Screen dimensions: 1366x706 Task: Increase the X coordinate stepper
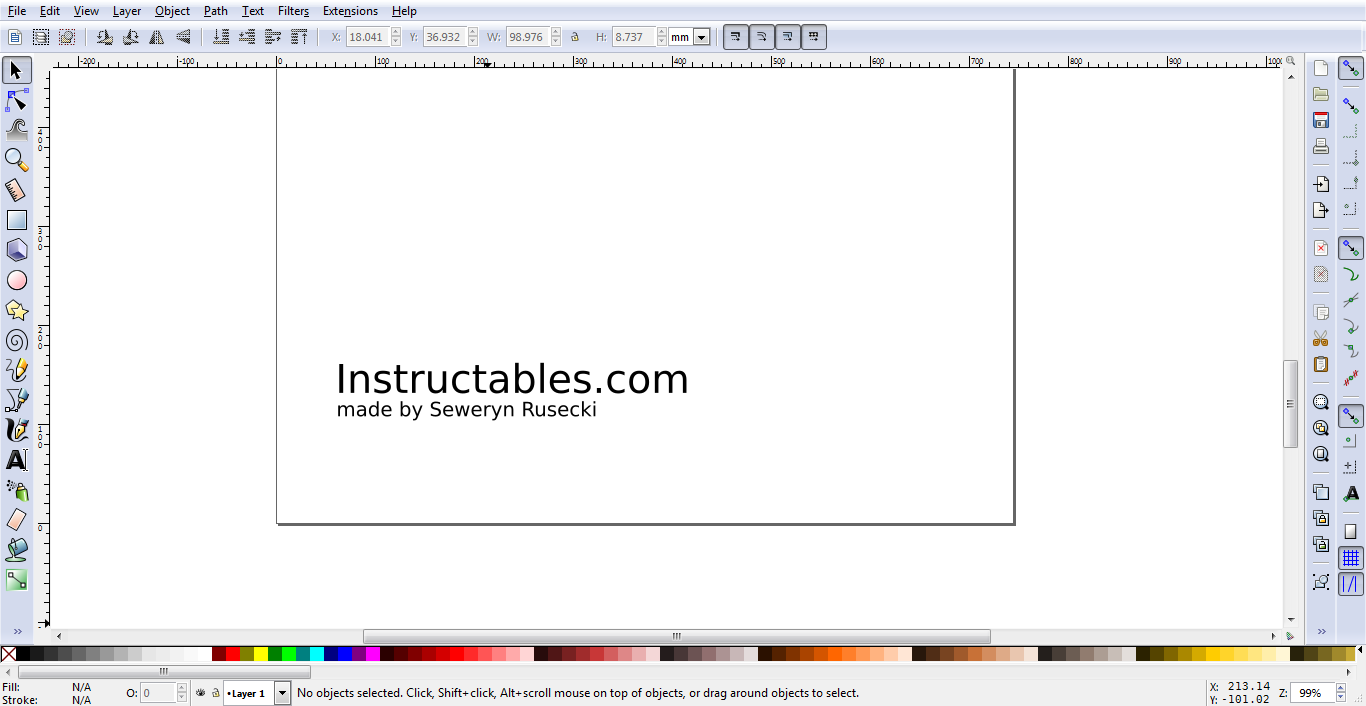click(396, 33)
